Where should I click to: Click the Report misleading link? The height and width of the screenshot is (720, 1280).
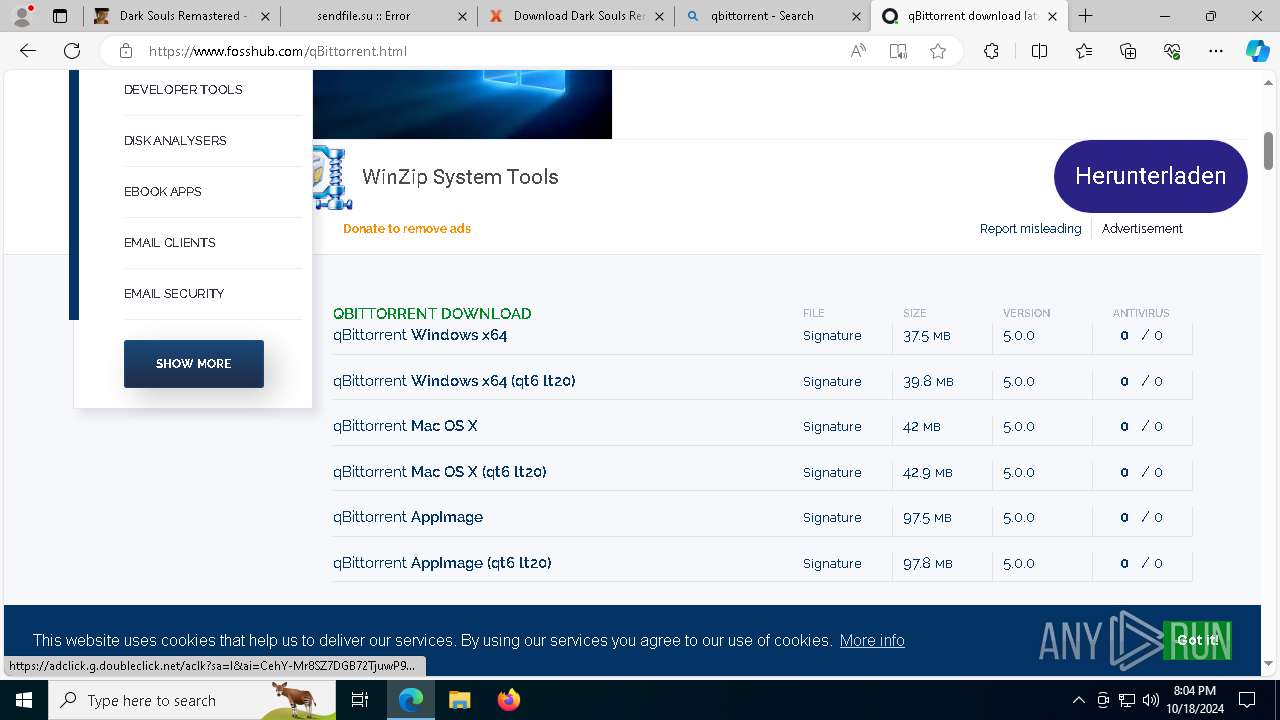click(x=1031, y=229)
